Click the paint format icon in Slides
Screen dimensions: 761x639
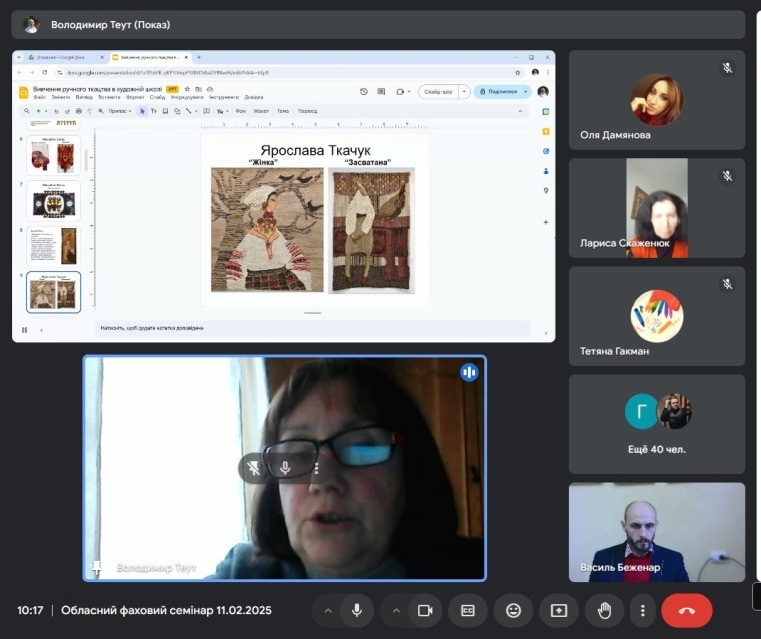(x=90, y=111)
